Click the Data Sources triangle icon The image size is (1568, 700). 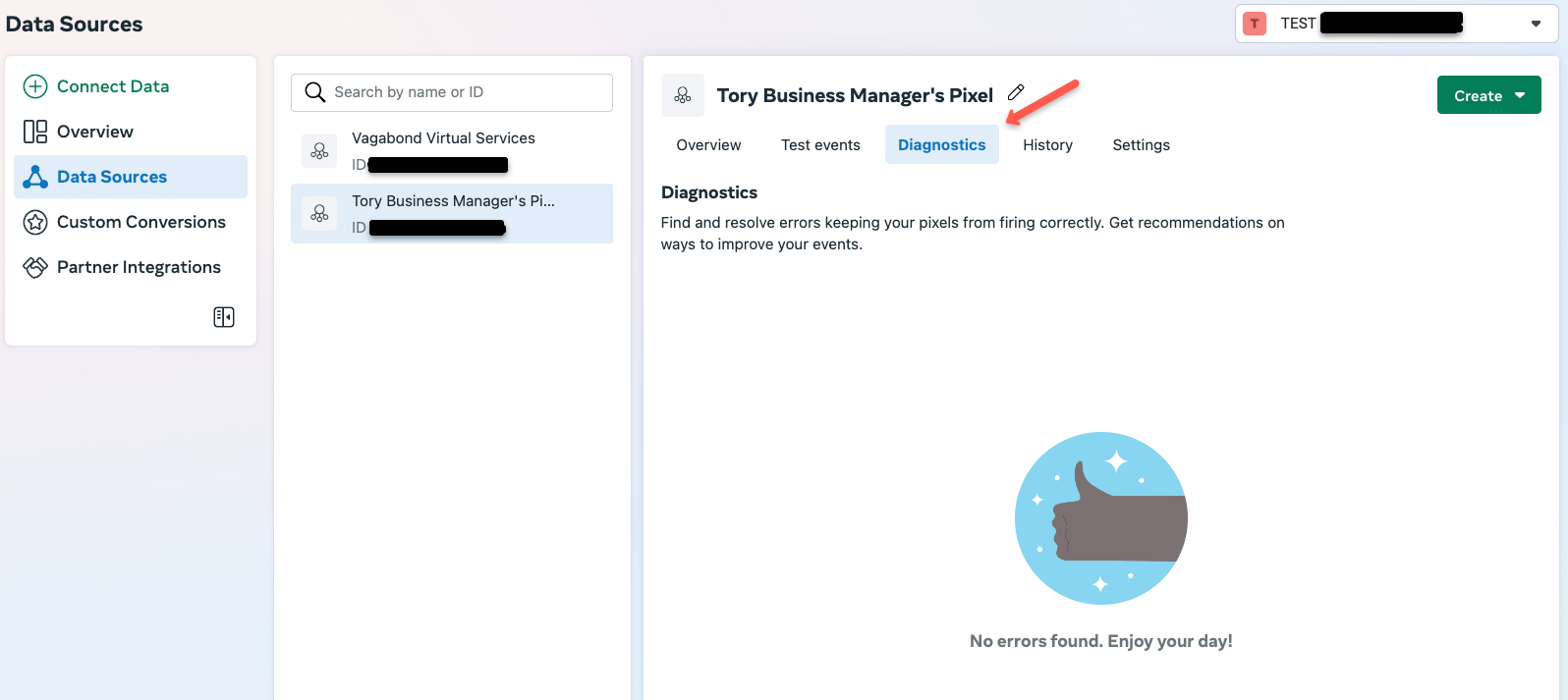(35, 177)
